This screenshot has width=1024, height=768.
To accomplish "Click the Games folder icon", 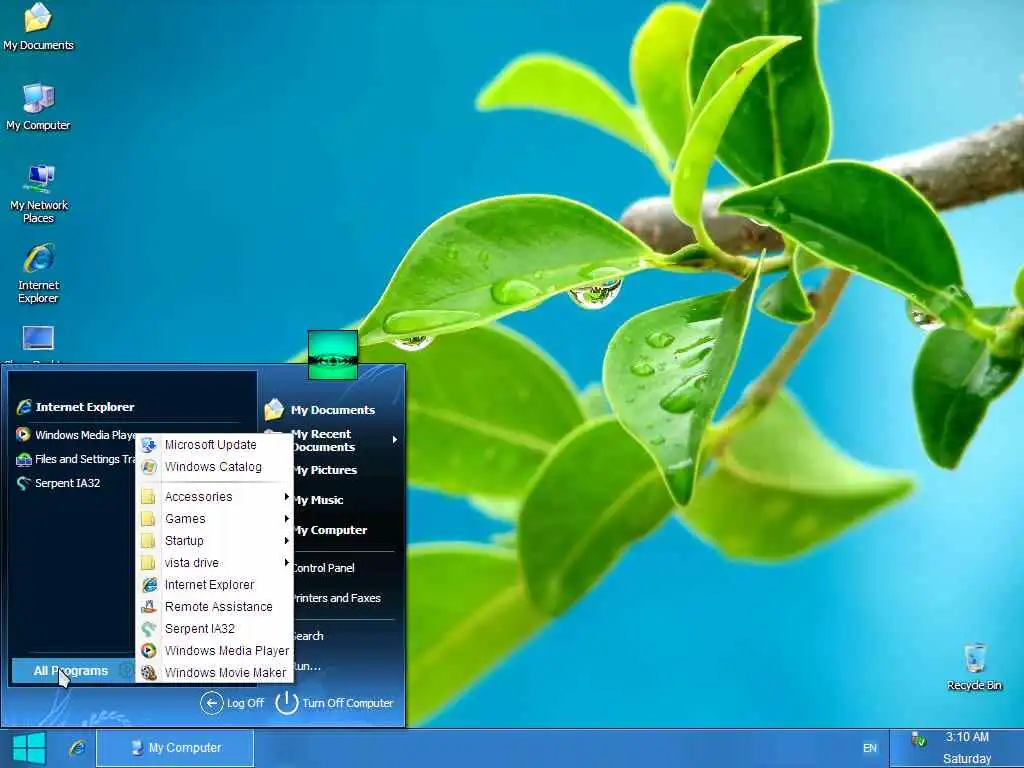I will point(148,519).
